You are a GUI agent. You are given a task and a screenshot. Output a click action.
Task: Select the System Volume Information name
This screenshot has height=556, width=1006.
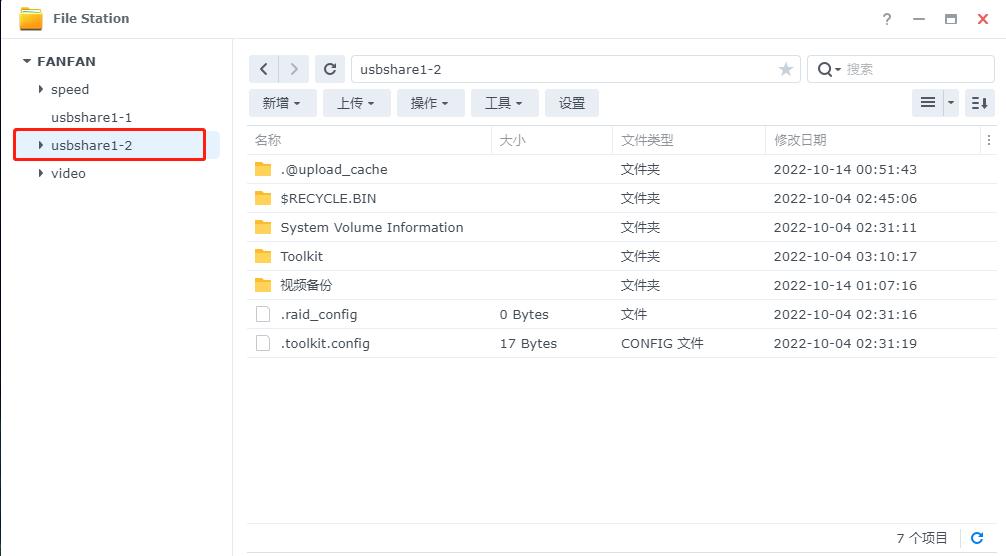(x=371, y=227)
